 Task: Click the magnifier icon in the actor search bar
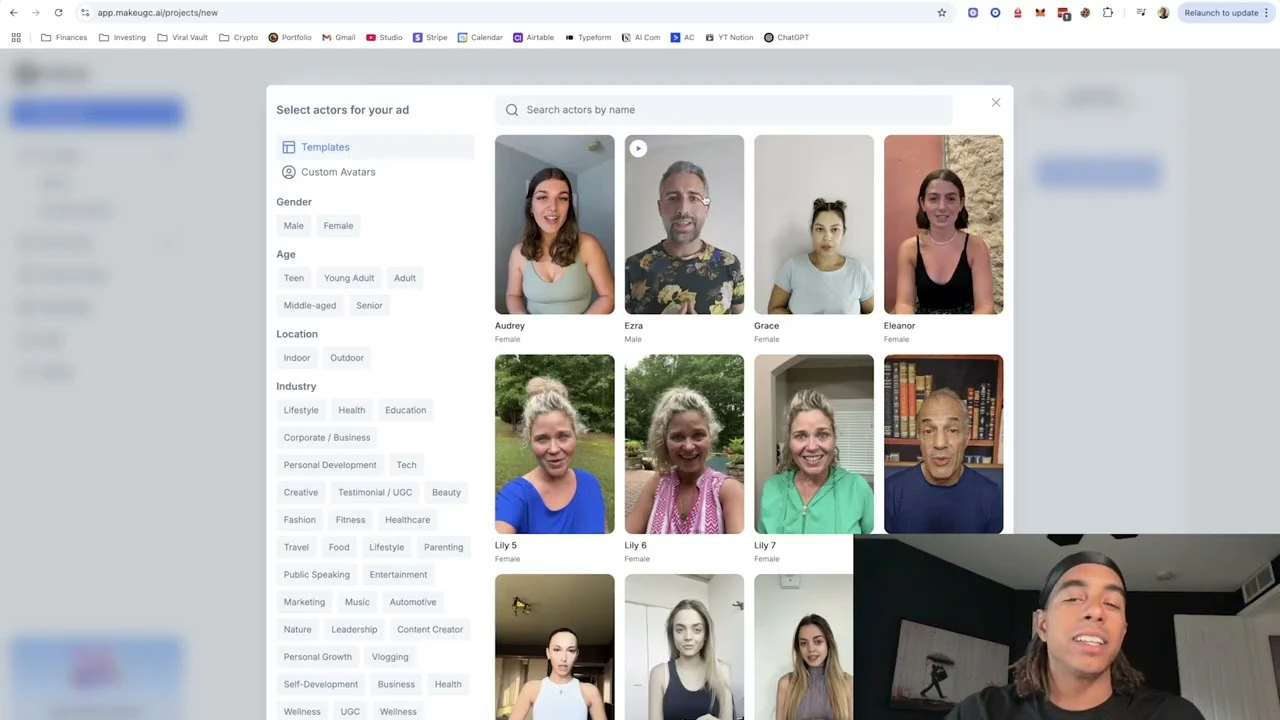(512, 109)
